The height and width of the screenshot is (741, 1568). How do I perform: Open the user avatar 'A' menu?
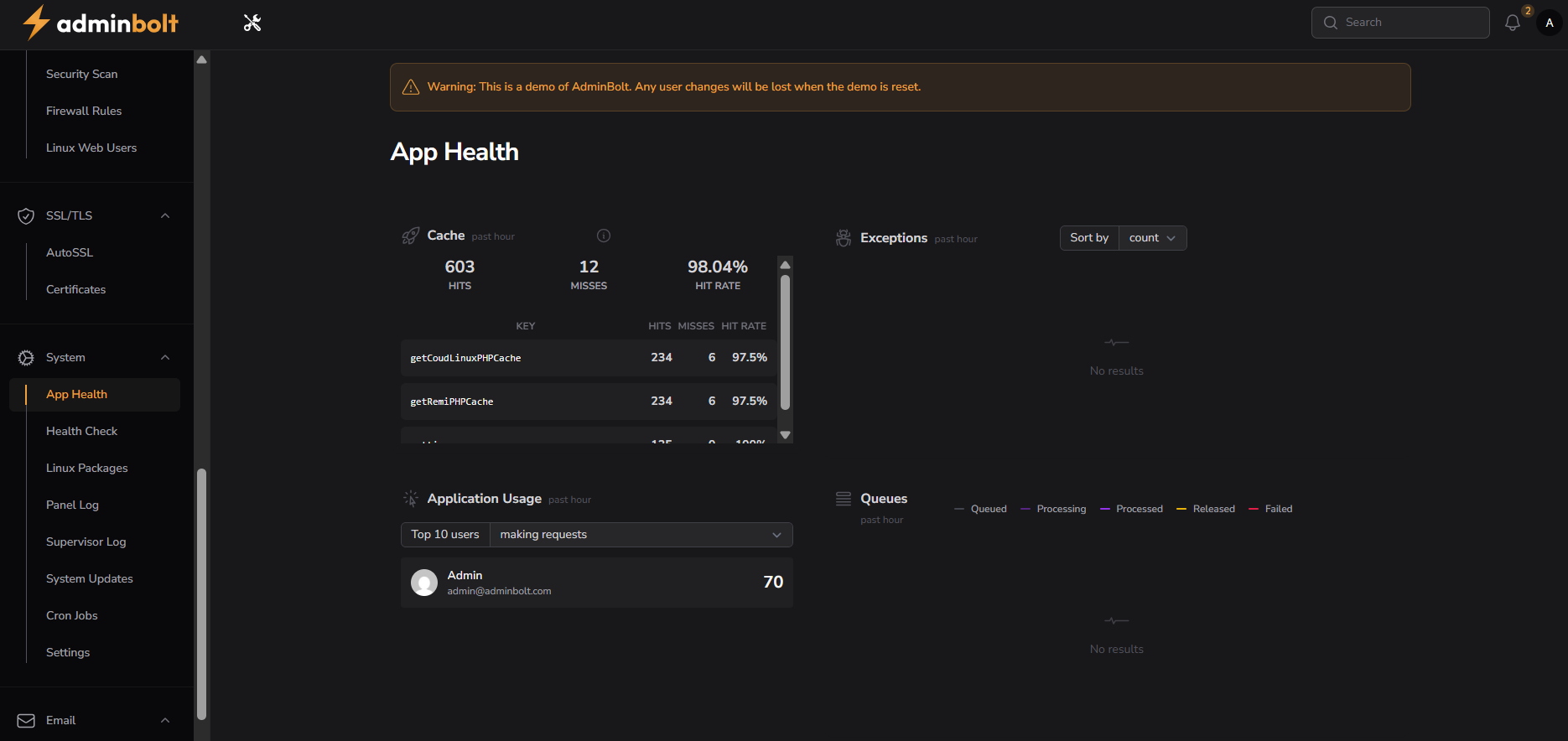[1550, 23]
